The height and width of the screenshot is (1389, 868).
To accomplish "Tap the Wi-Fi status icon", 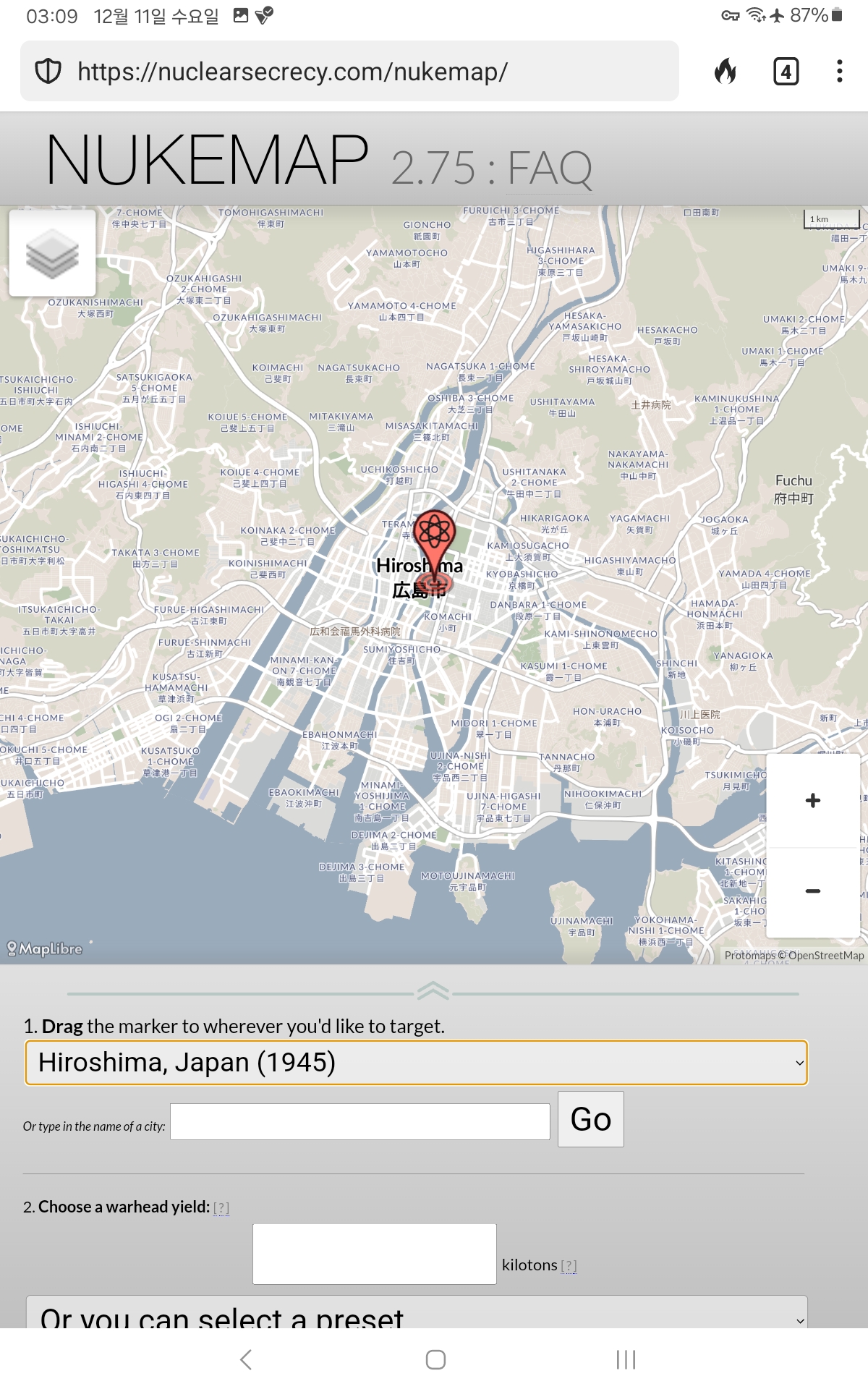I will point(755,15).
